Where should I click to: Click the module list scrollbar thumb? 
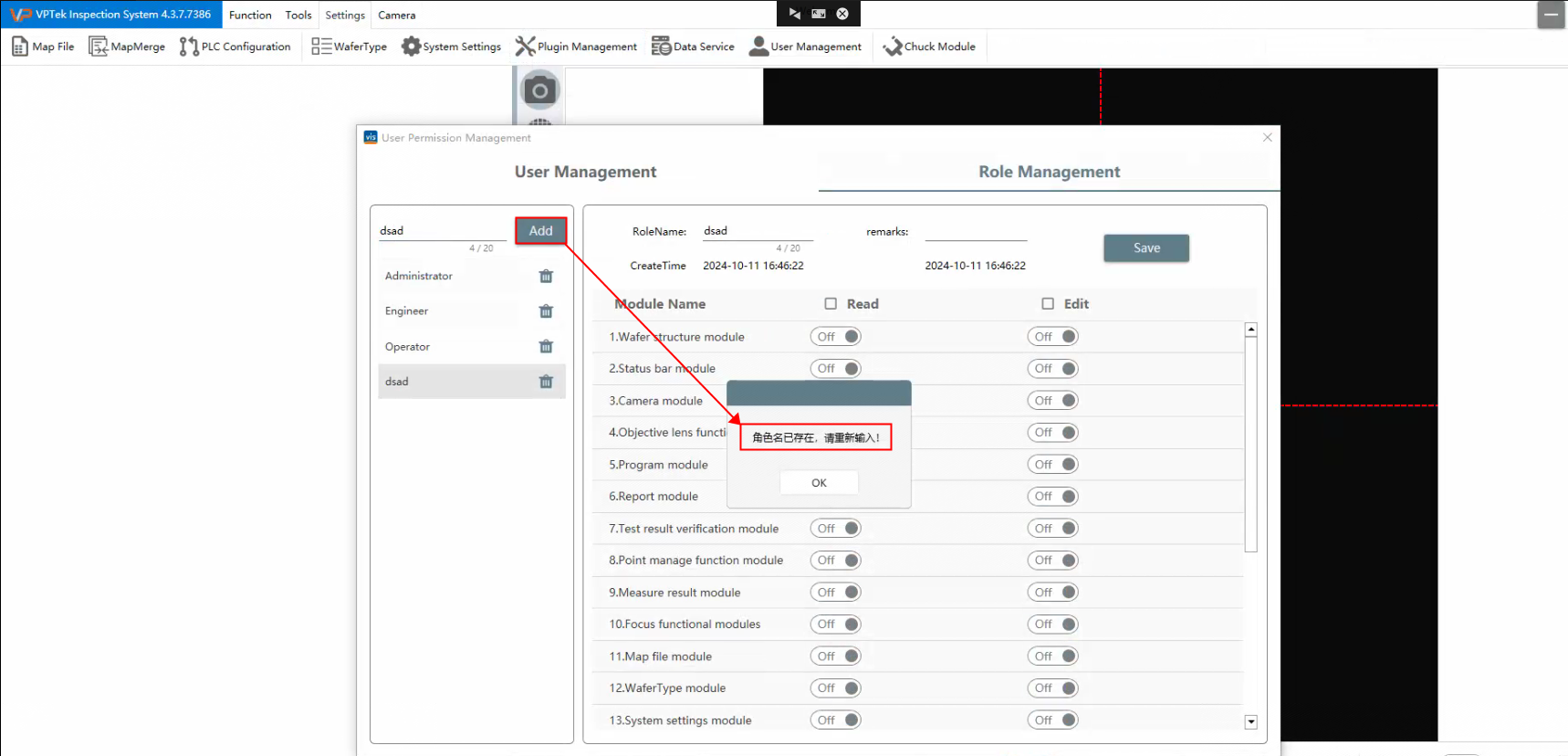tap(1251, 445)
